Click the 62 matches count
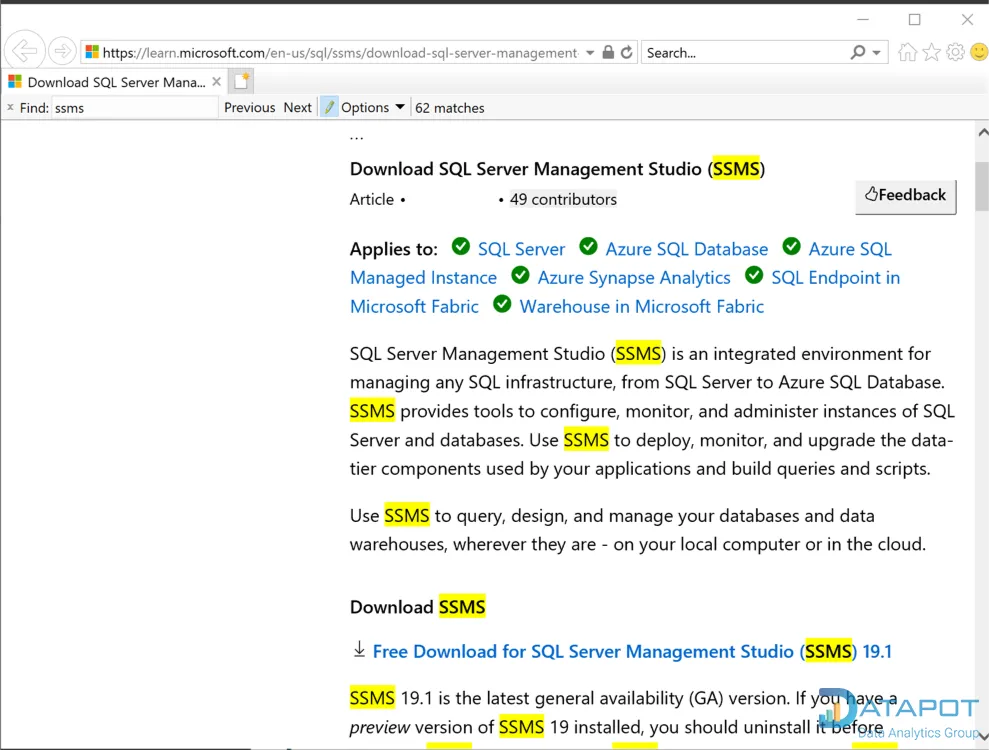 (450, 108)
